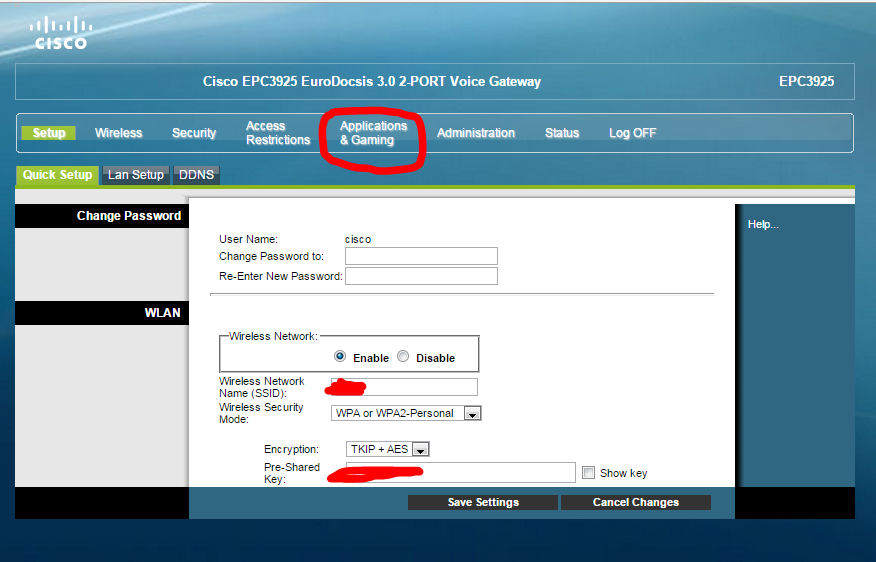Click the Cisco logo
This screenshot has width=876, height=562.
click(60, 32)
